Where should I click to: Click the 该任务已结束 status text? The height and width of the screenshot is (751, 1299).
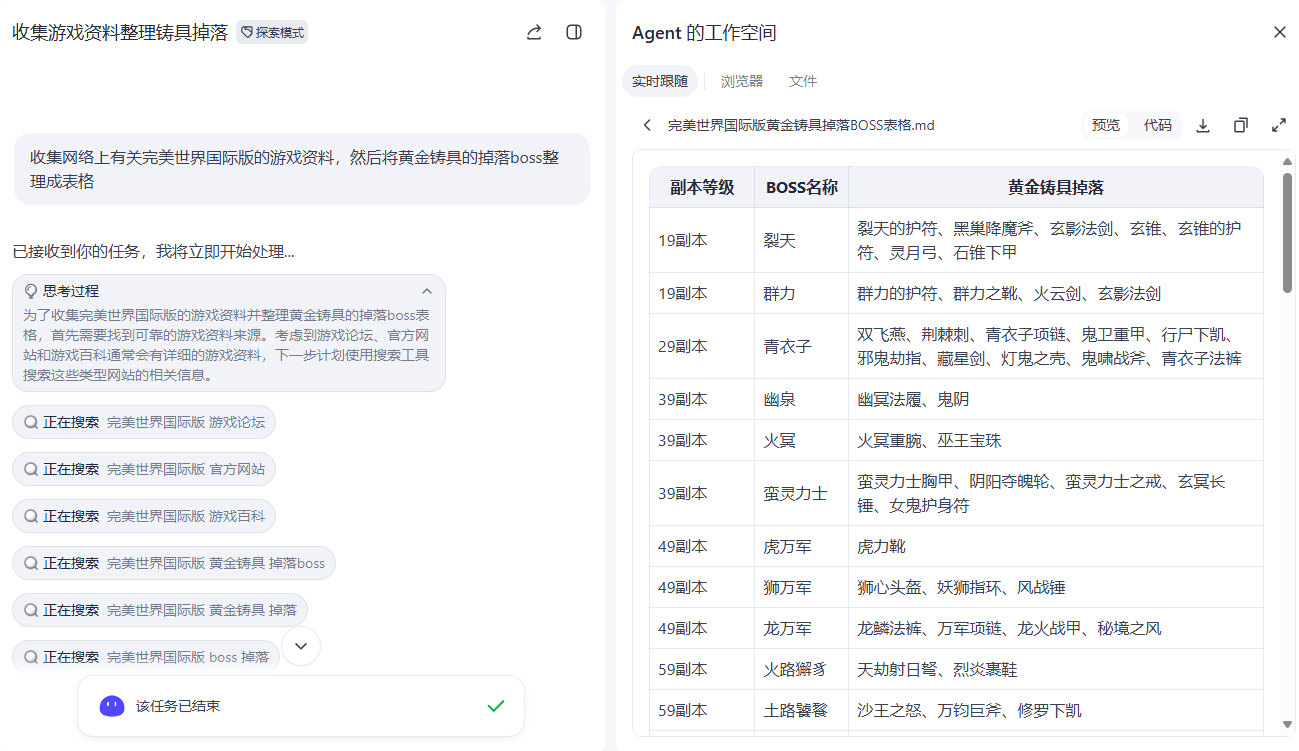click(178, 706)
